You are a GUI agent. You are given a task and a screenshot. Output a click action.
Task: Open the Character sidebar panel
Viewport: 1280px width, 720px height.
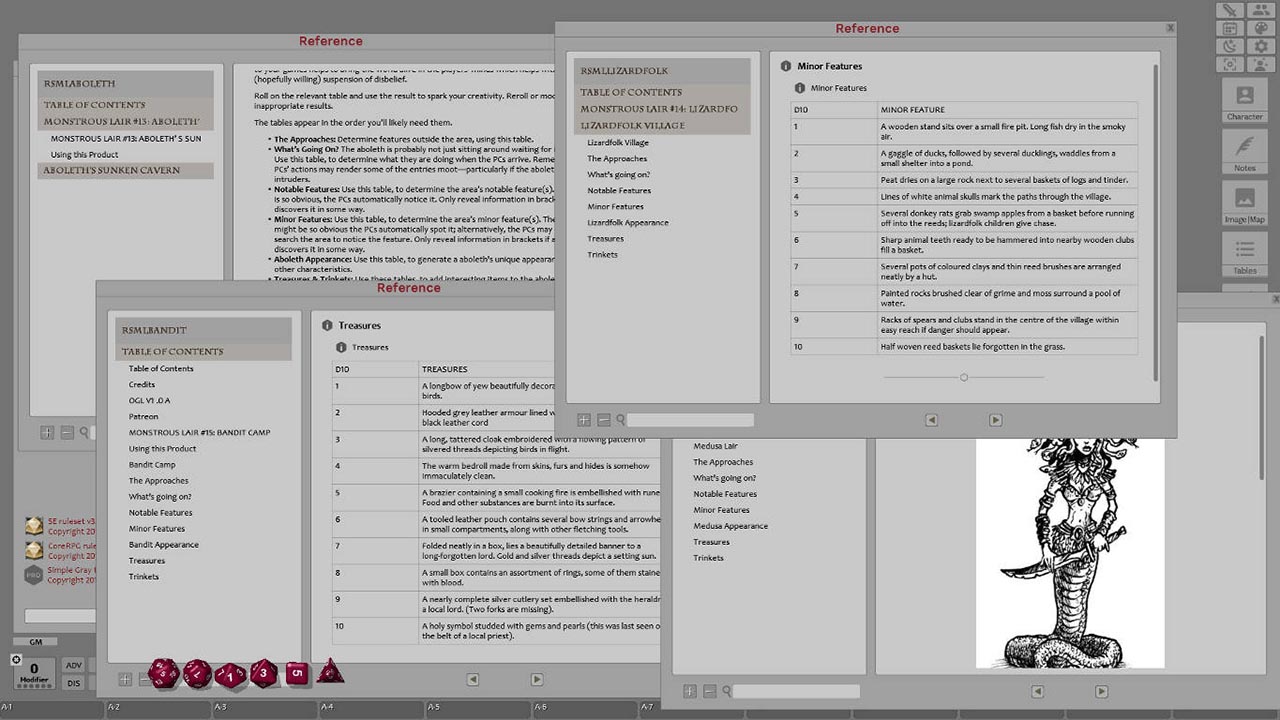coord(1244,102)
